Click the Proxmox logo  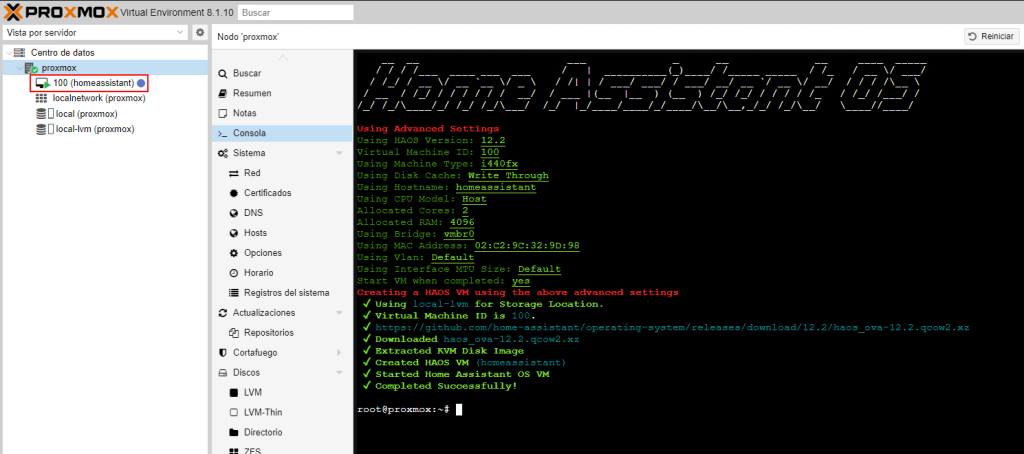click(62, 12)
